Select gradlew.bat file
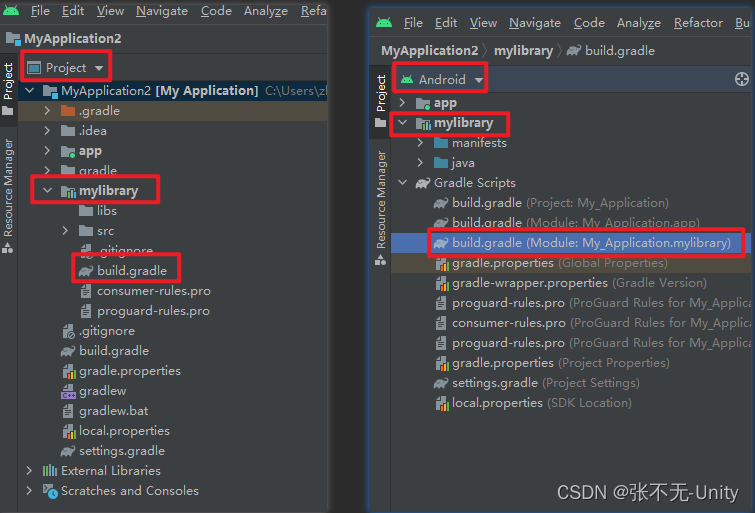 coord(105,411)
